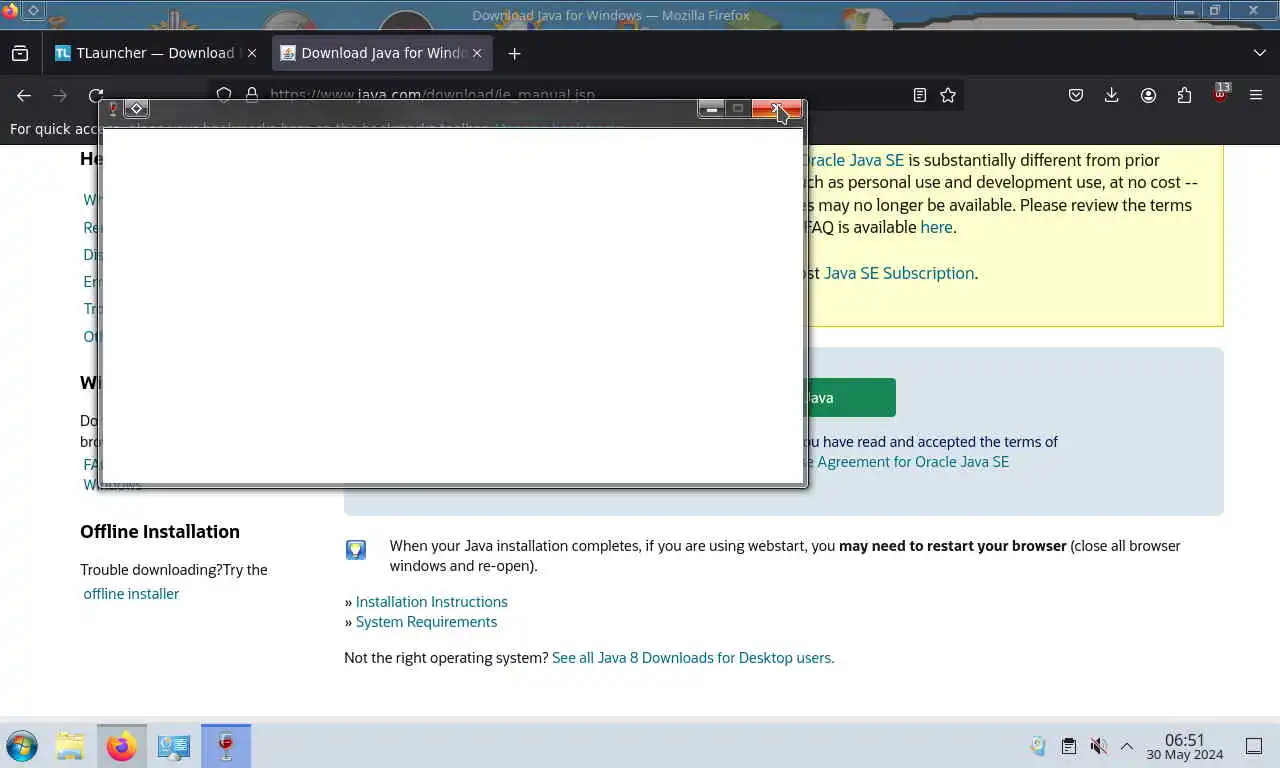The image size is (1280, 768).
Task: Open the clock showing 06:51
Action: coord(1185,746)
